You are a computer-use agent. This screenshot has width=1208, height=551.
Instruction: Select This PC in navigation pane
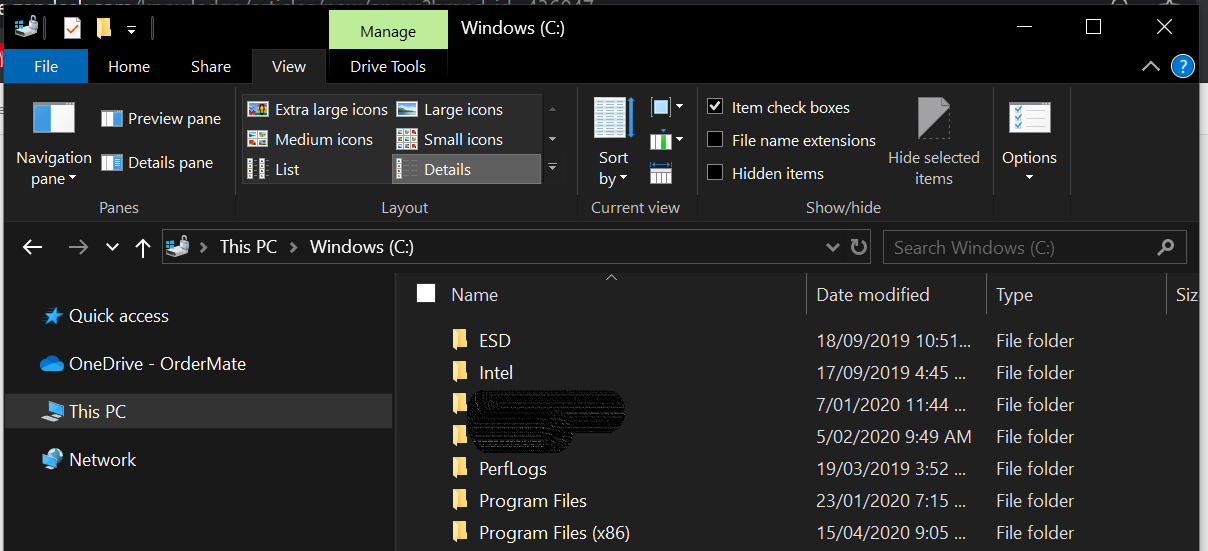198,411
